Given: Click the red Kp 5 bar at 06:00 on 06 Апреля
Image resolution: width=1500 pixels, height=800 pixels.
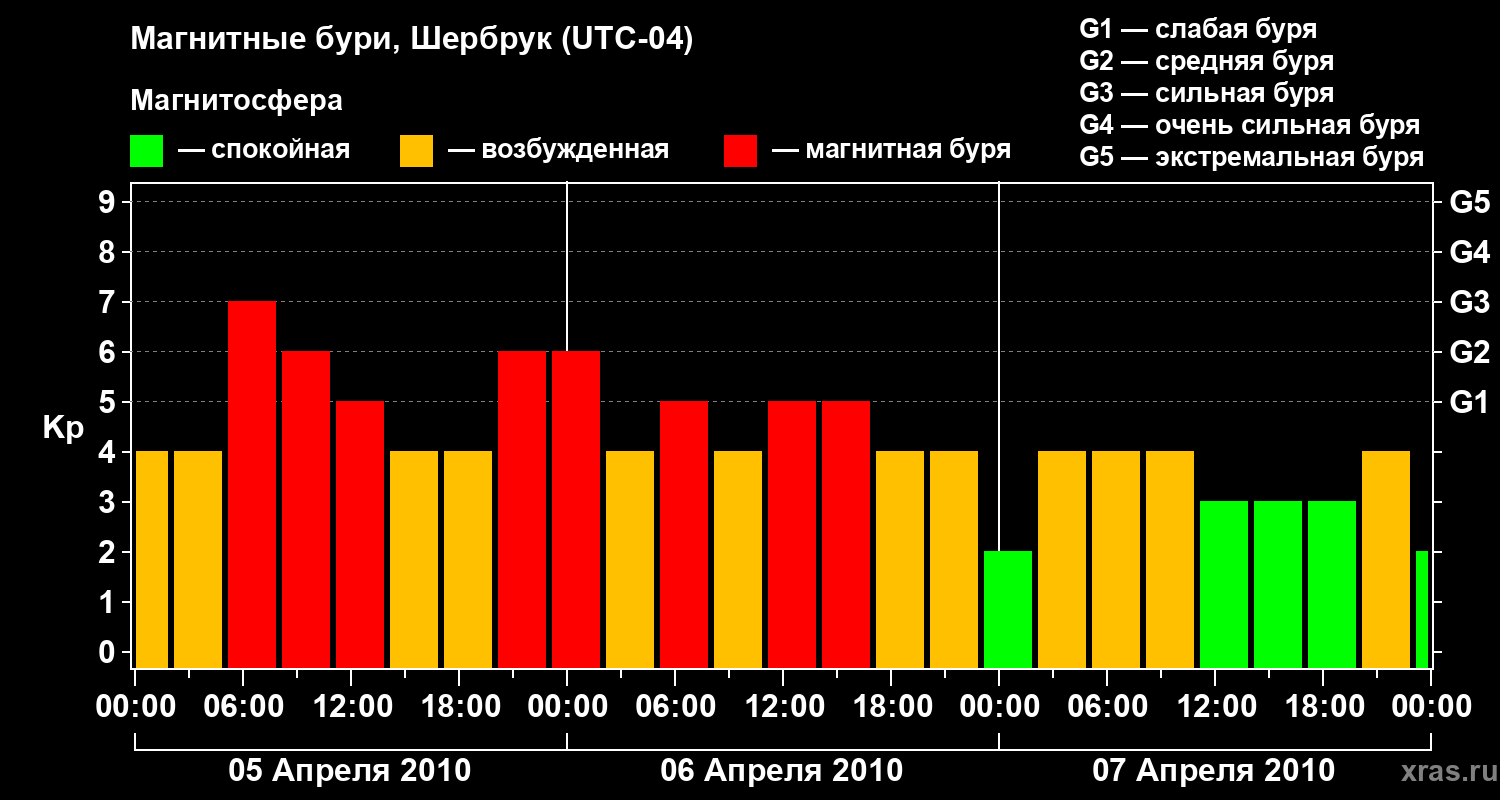Looking at the screenshot, I should coord(684,535).
